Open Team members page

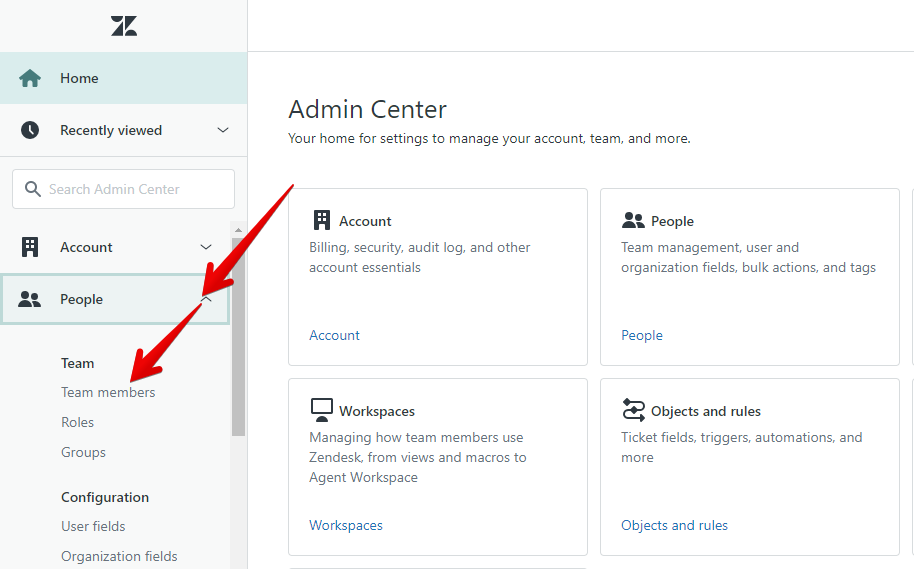pos(108,392)
